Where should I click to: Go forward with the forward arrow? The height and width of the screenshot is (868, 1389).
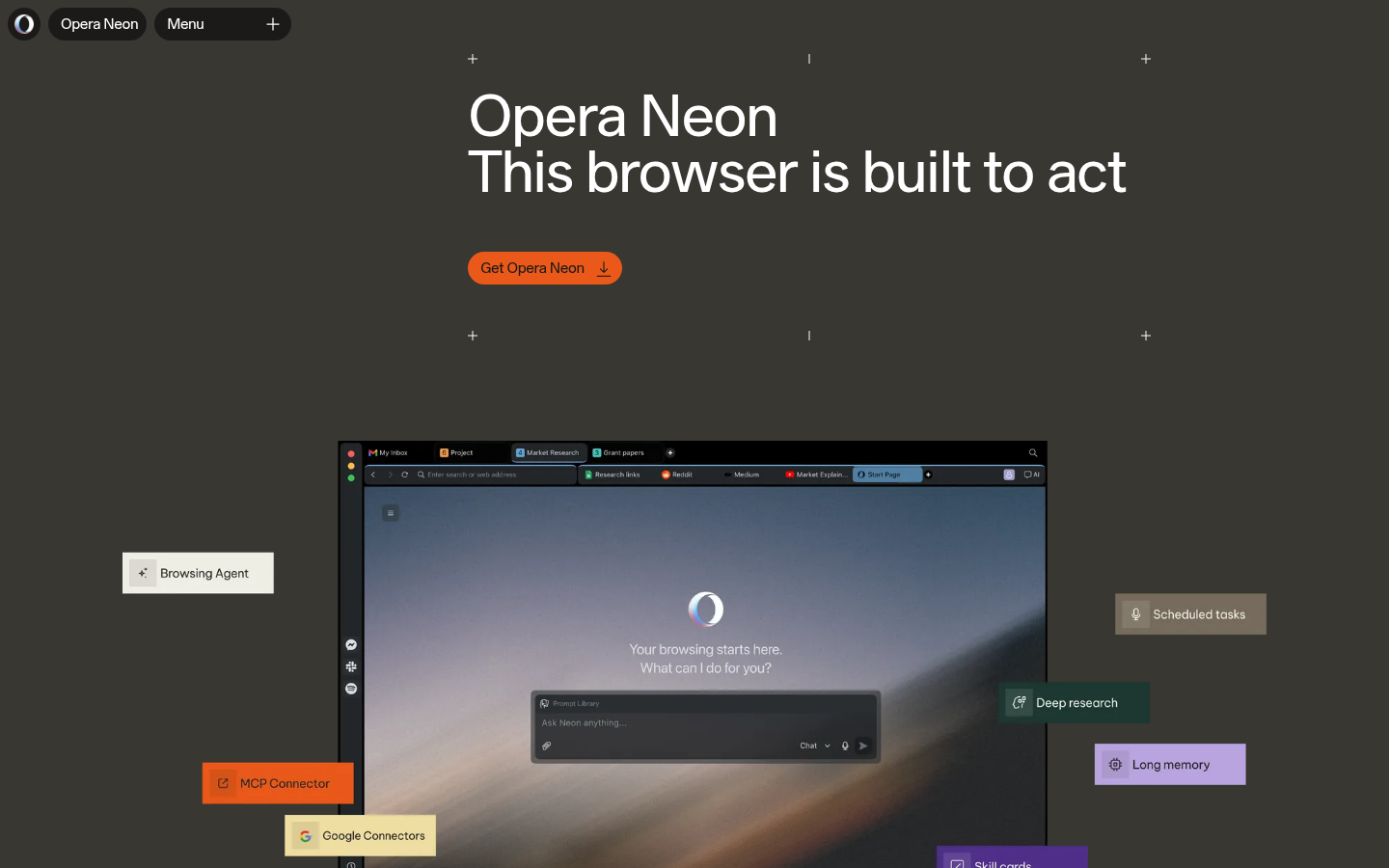point(390,475)
